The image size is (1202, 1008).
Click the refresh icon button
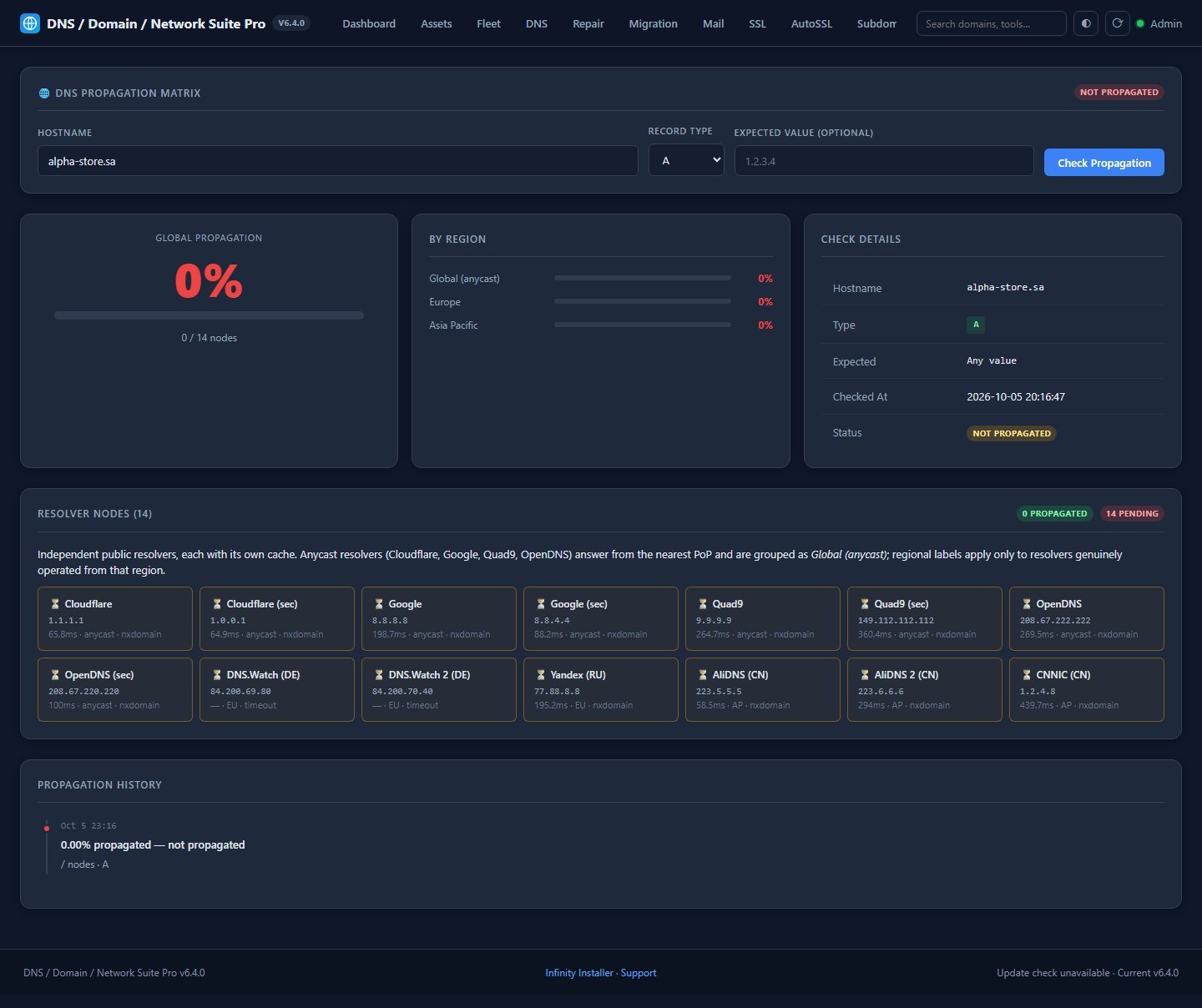coord(1118,23)
